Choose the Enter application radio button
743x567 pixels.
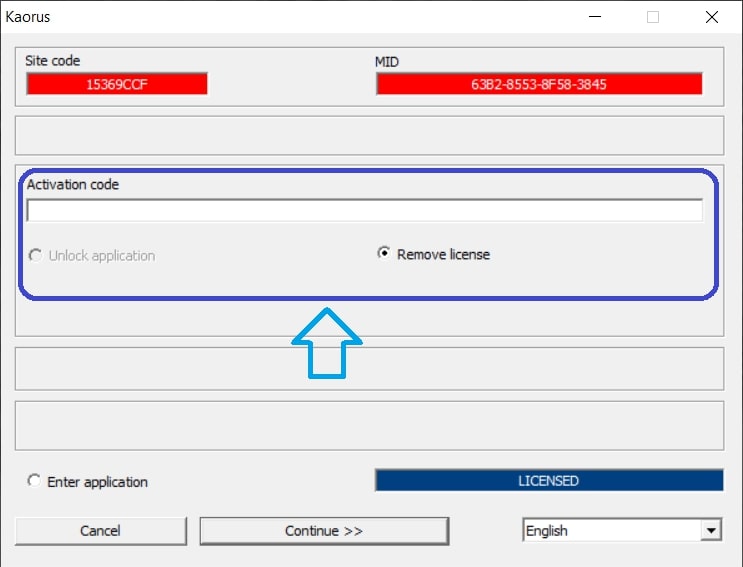[36, 482]
